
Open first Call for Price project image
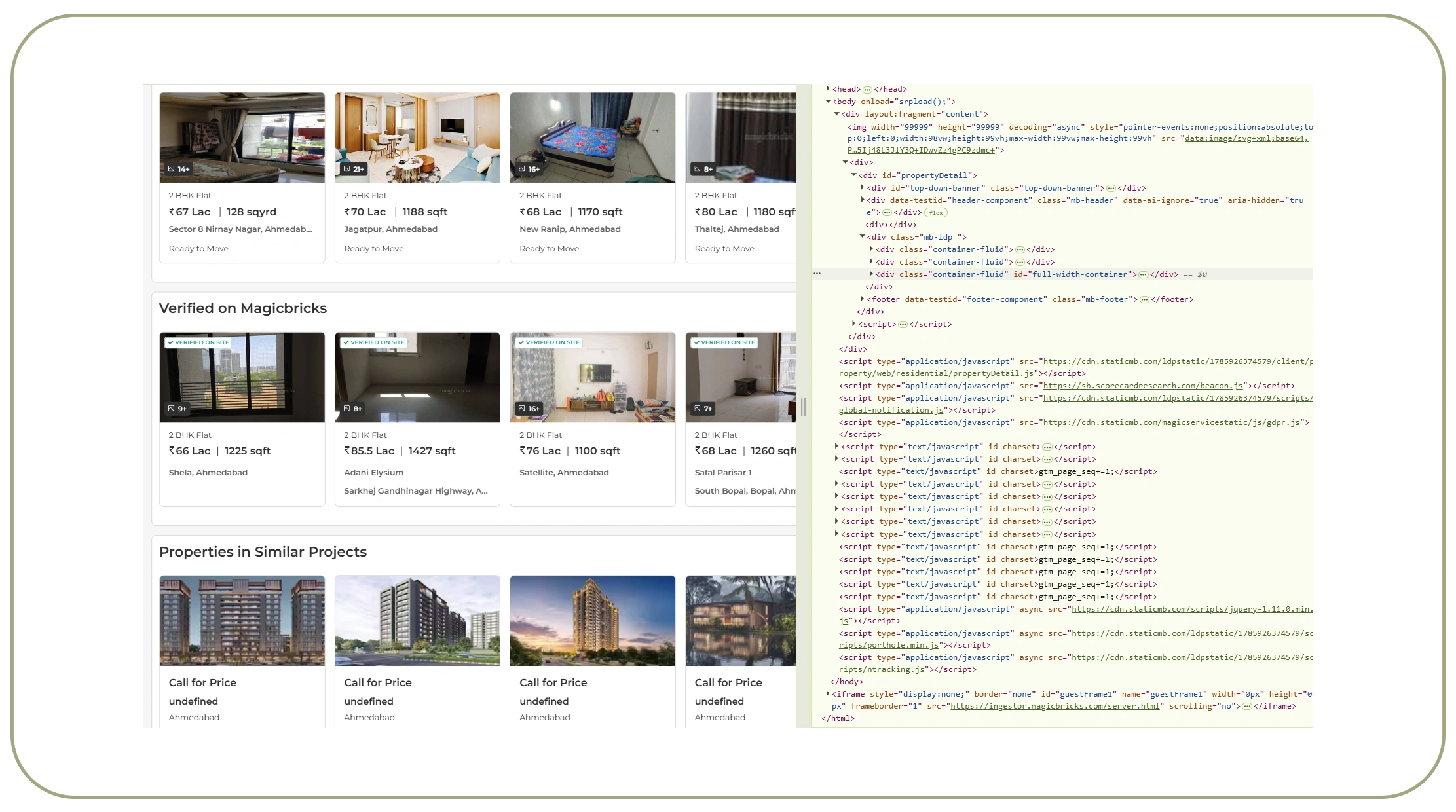click(x=242, y=621)
